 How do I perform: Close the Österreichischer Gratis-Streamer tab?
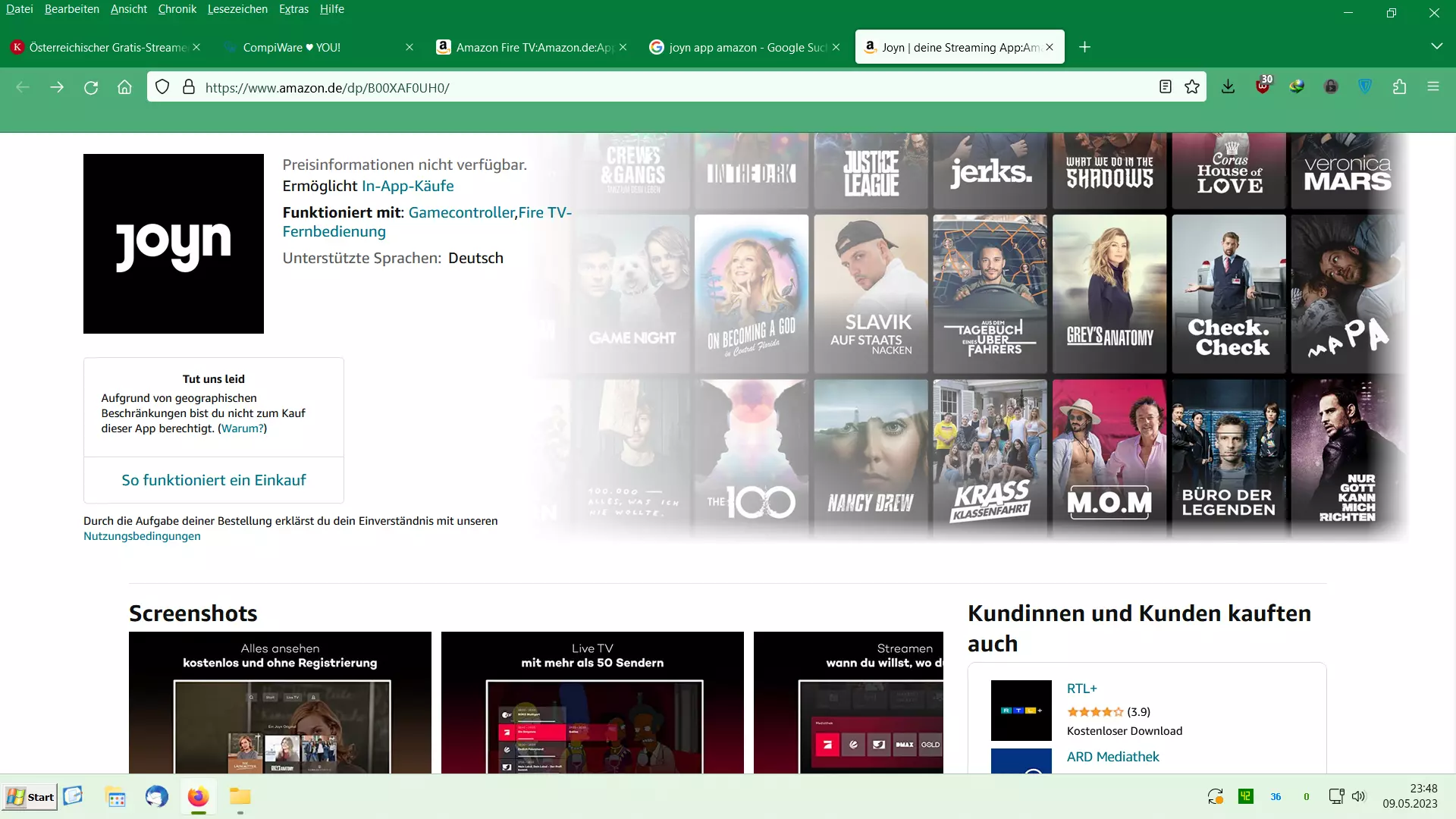(x=196, y=47)
